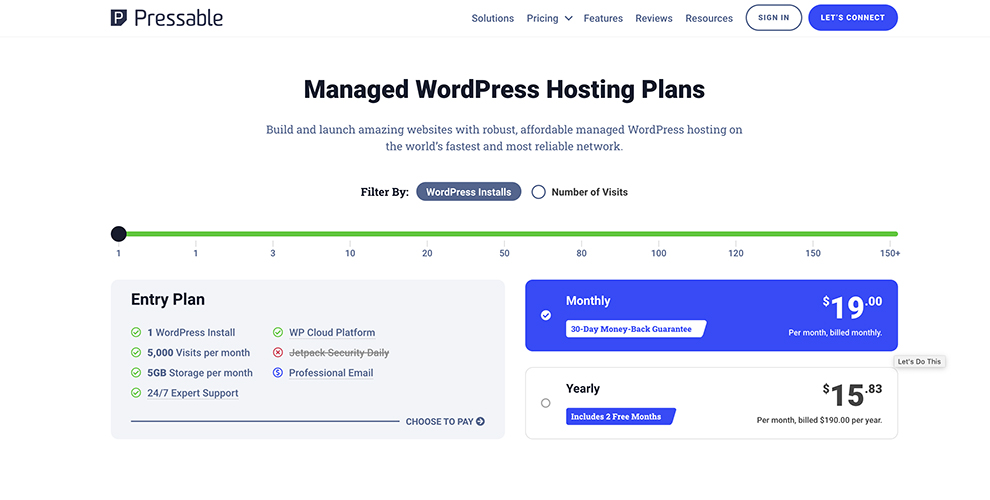
Task: Click Managed WordPress Hosting Plans heading
Action: point(504,89)
